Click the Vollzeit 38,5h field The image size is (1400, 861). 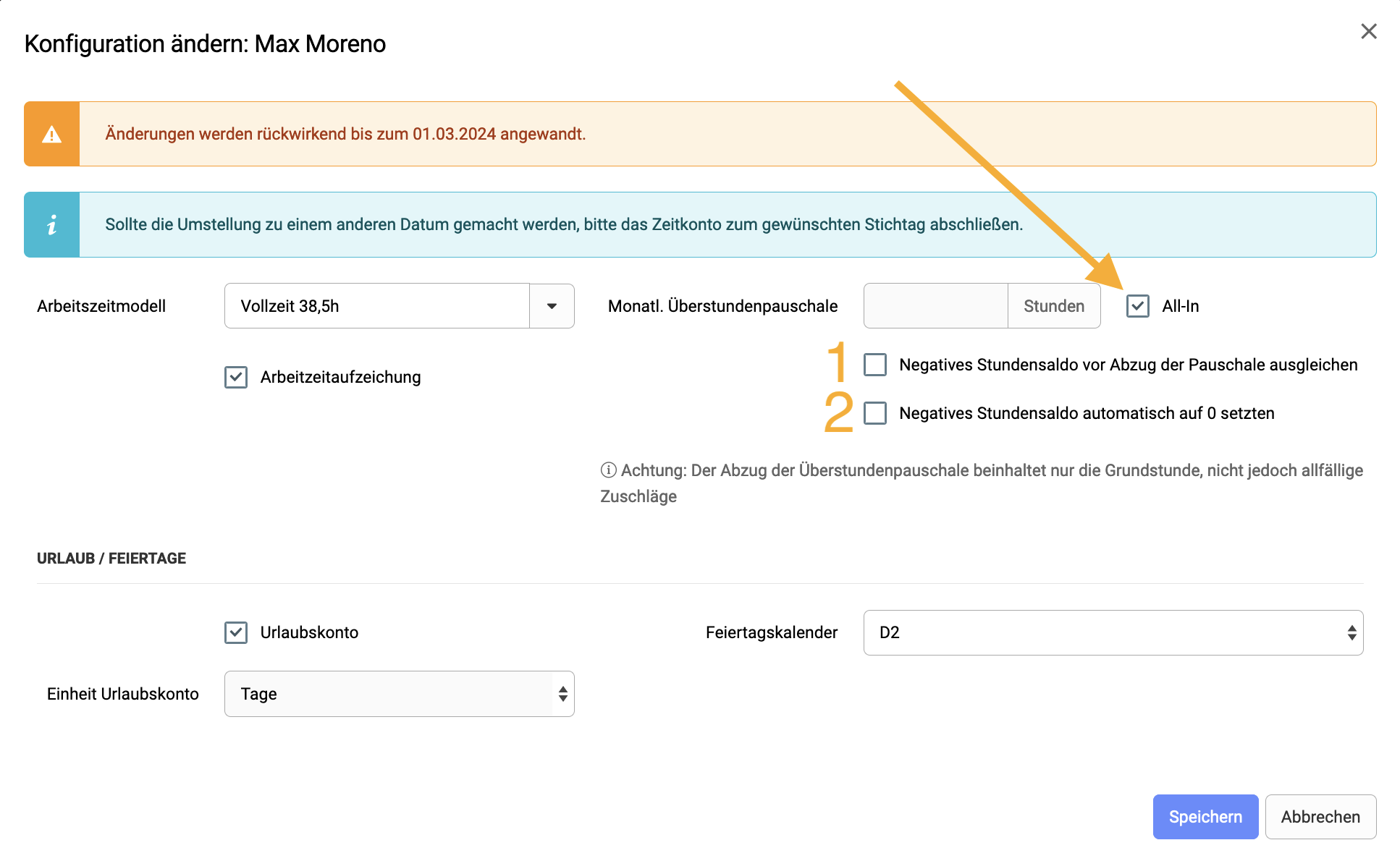(377, 306)
